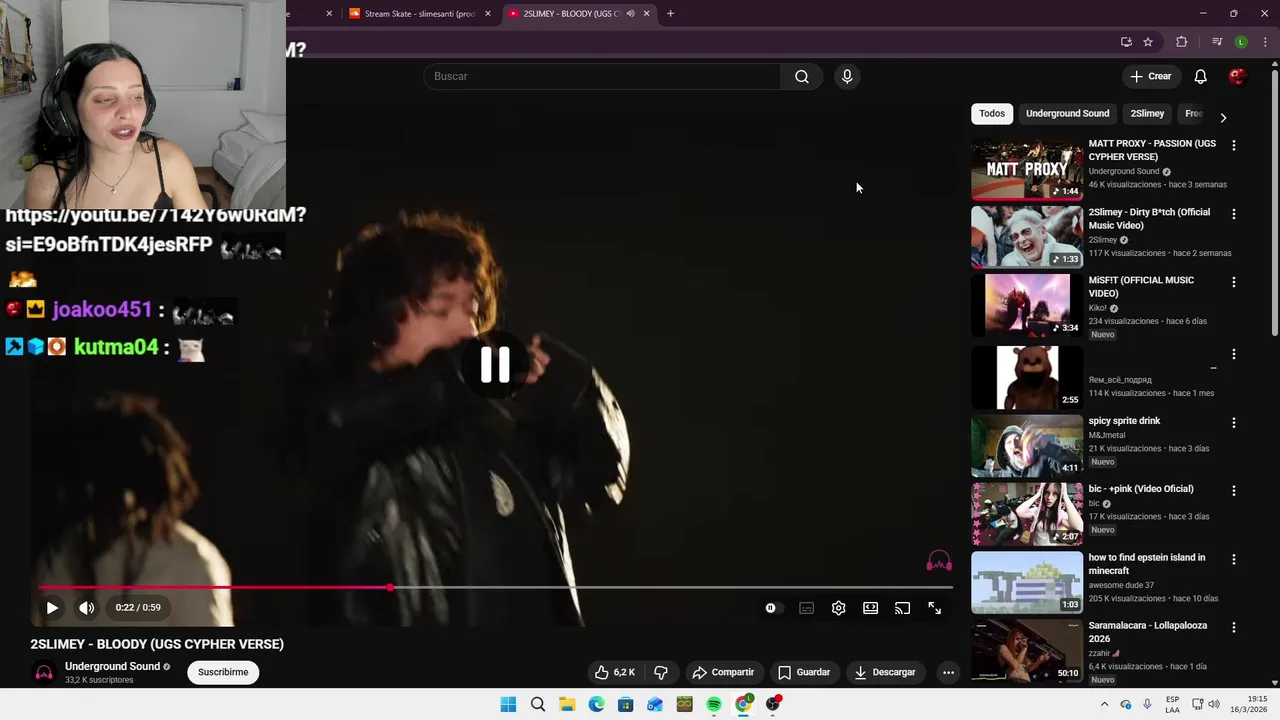Play the video with the play button
The width and height of the screenshot is (1280, 720).
click(52, 608)
